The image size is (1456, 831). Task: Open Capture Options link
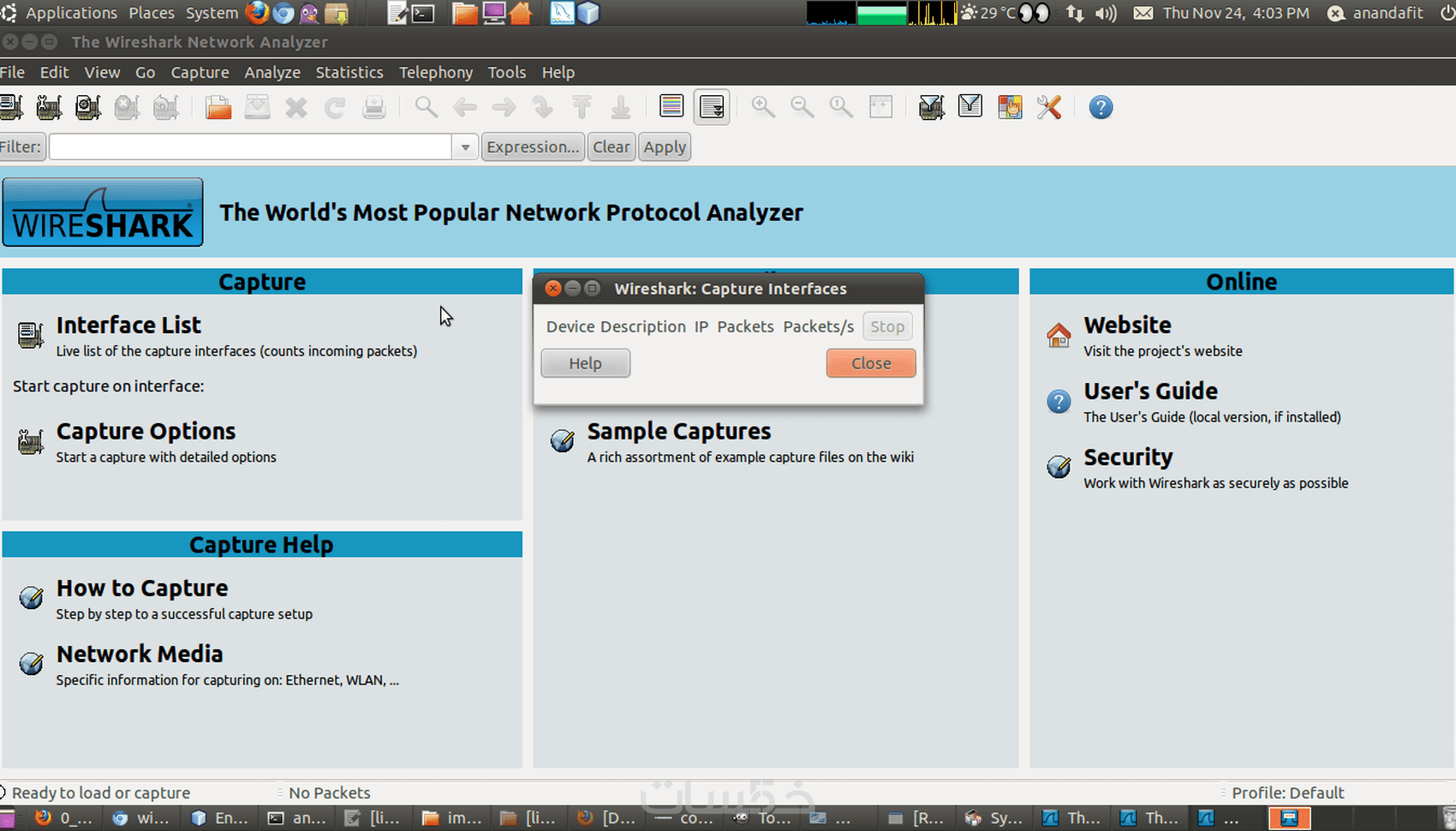pos(146,431)
